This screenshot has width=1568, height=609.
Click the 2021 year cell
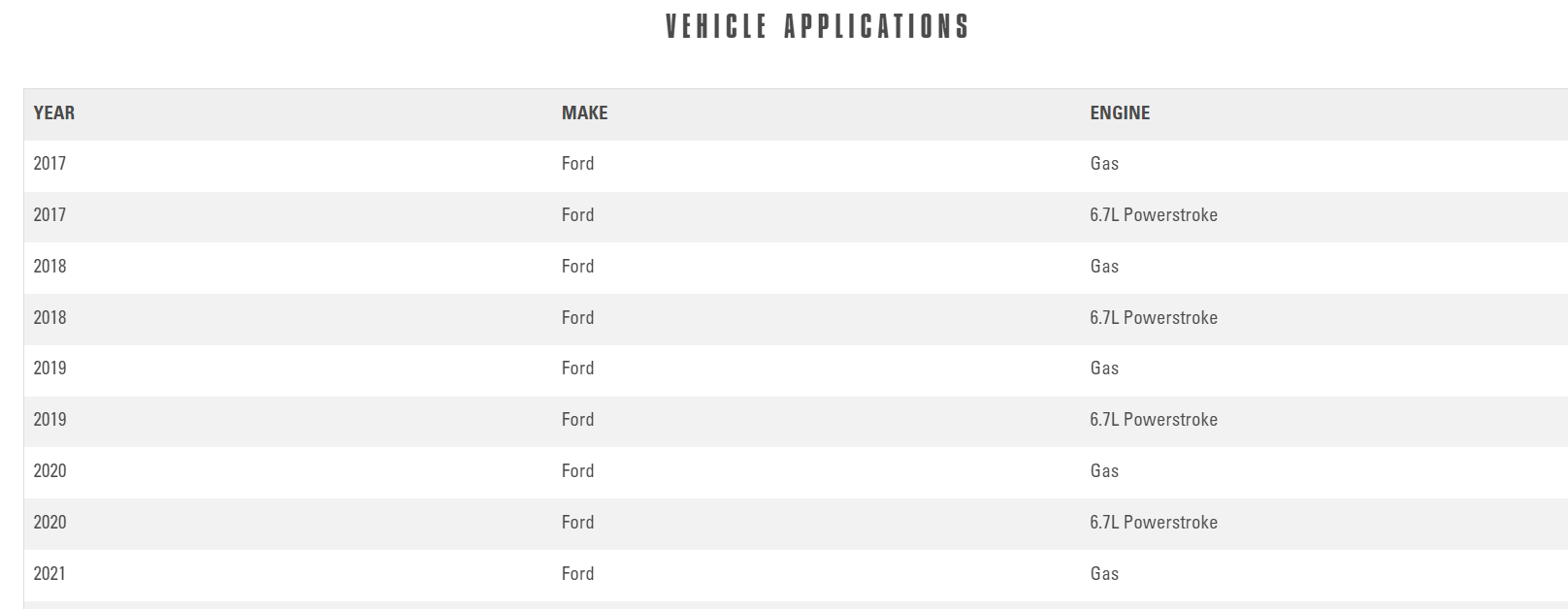pos(49,574)
